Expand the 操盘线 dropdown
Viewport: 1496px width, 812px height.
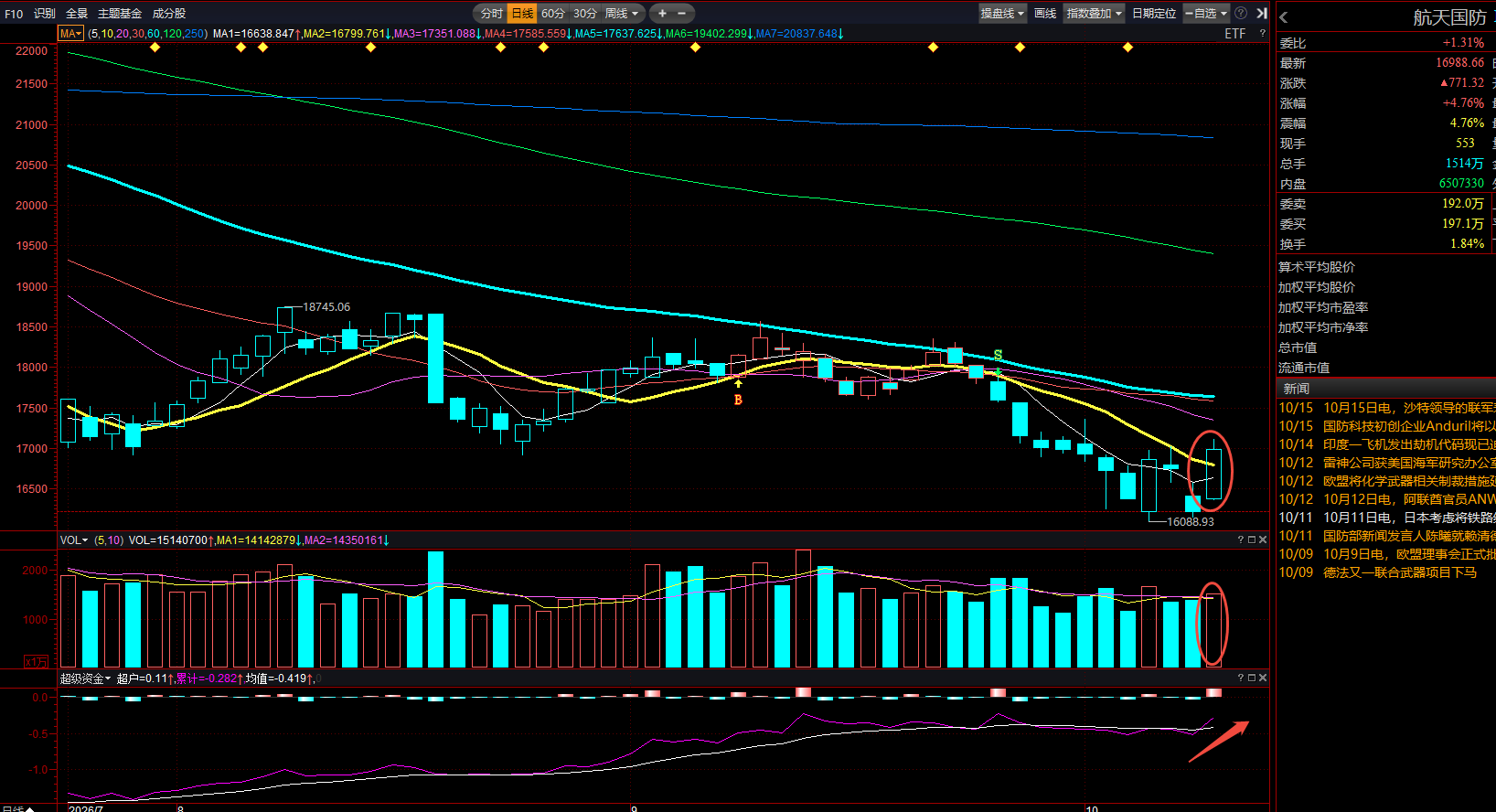(x=1002, y=13)
